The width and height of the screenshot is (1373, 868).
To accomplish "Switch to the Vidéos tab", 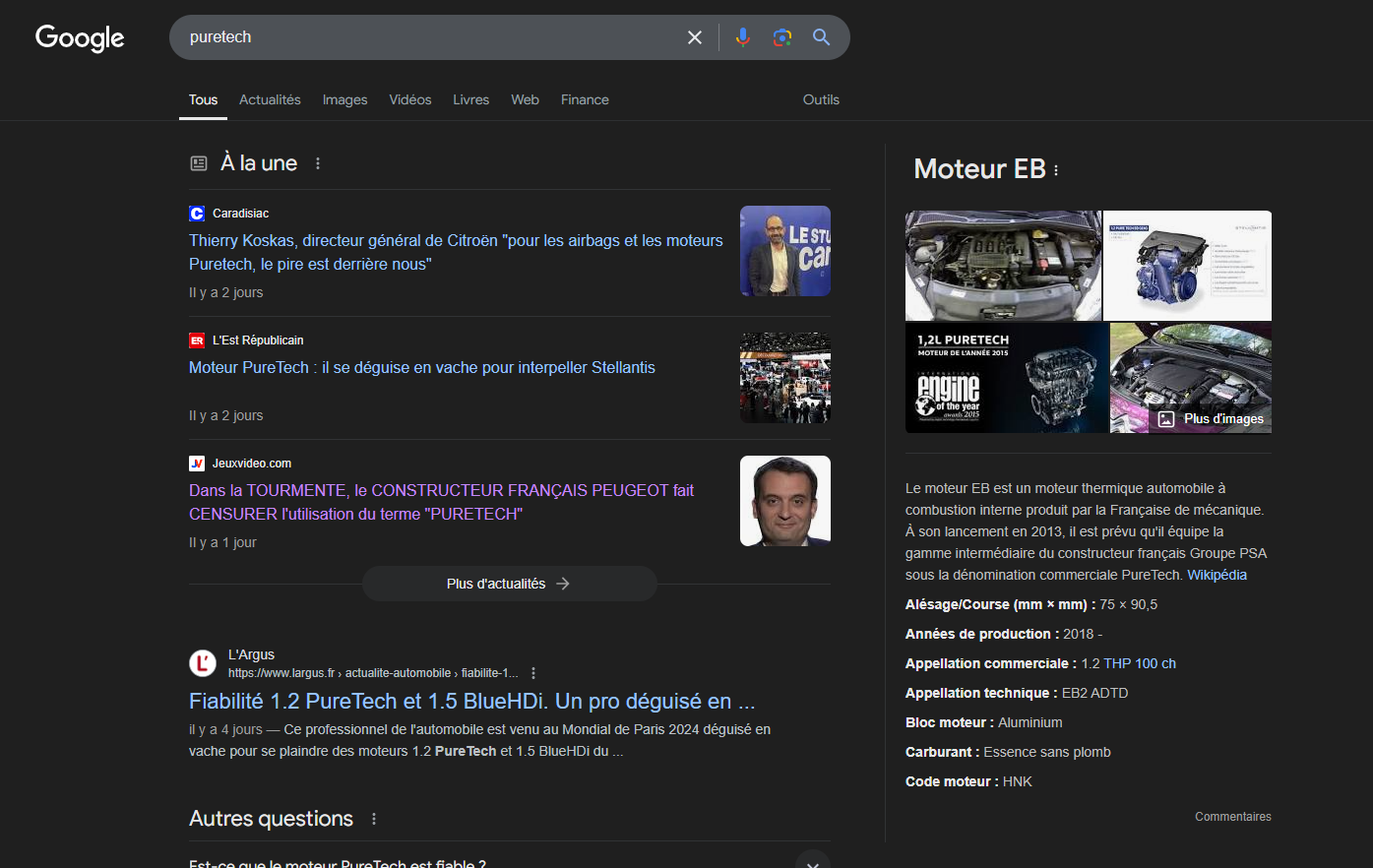I will tap(410, 99).
